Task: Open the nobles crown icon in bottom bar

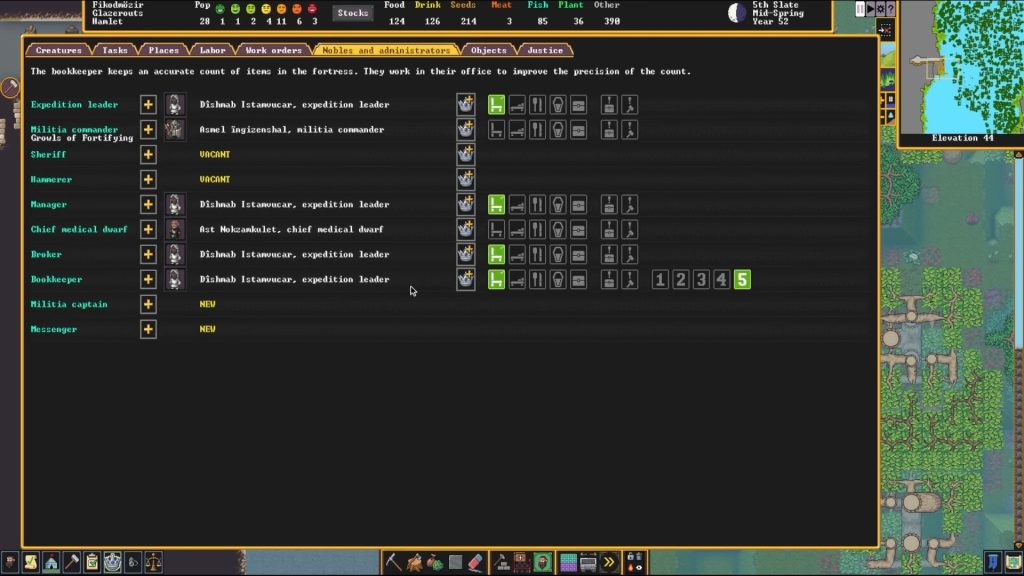Action: click(x=112, y=562)
